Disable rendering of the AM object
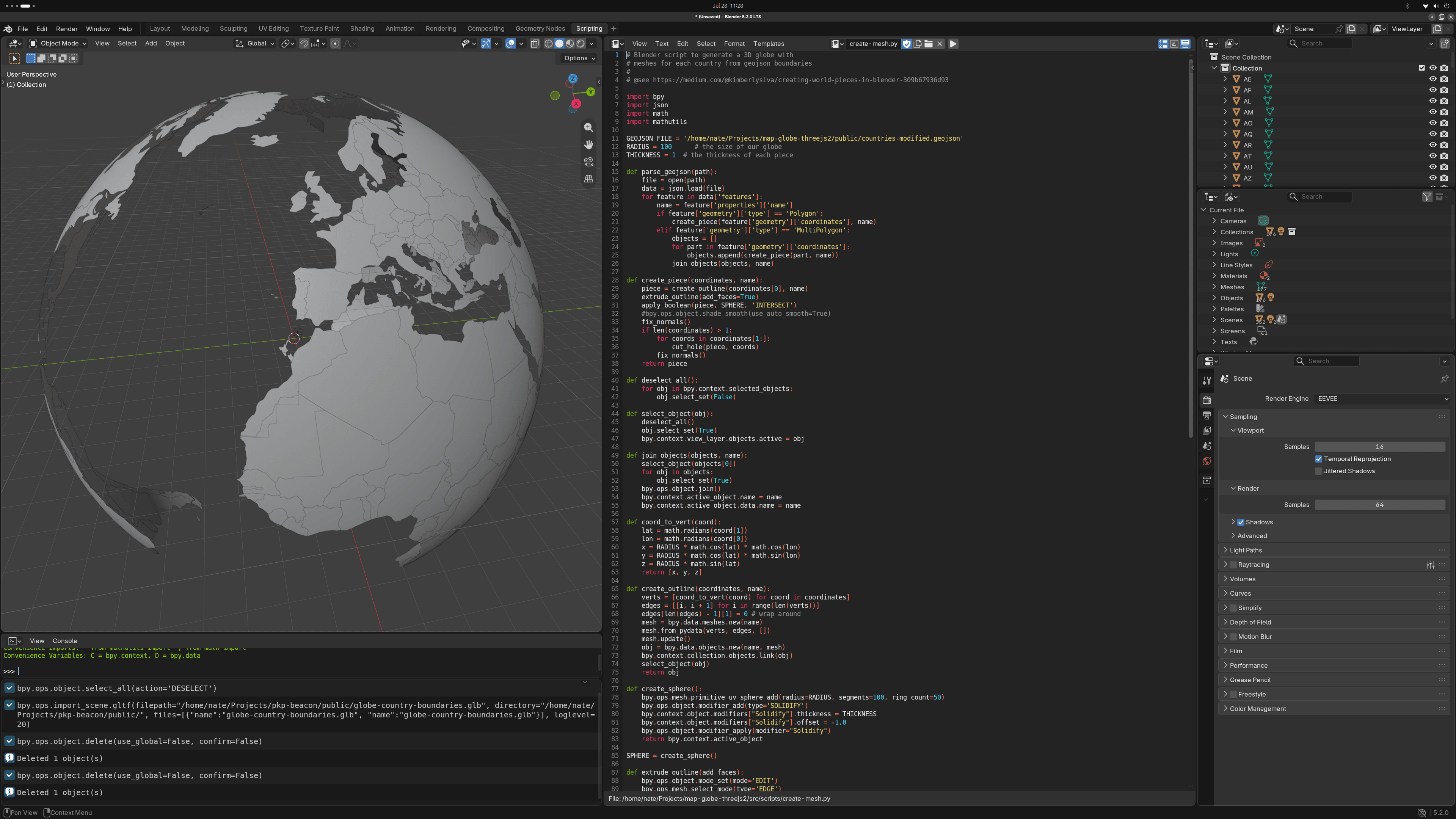This screenshot has width=1456, height=819. point(1444,112)
